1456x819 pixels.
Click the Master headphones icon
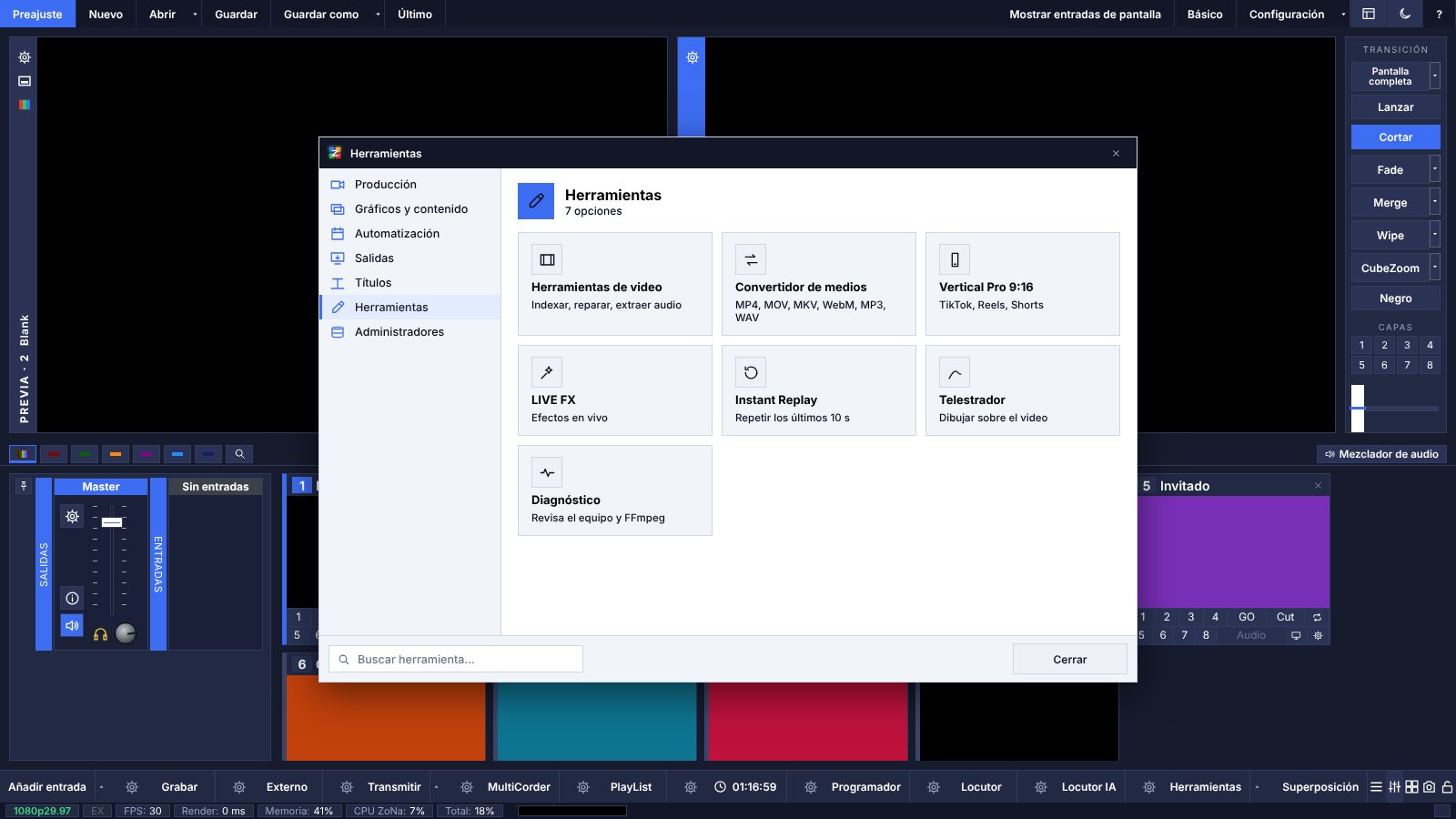(101, 634)
